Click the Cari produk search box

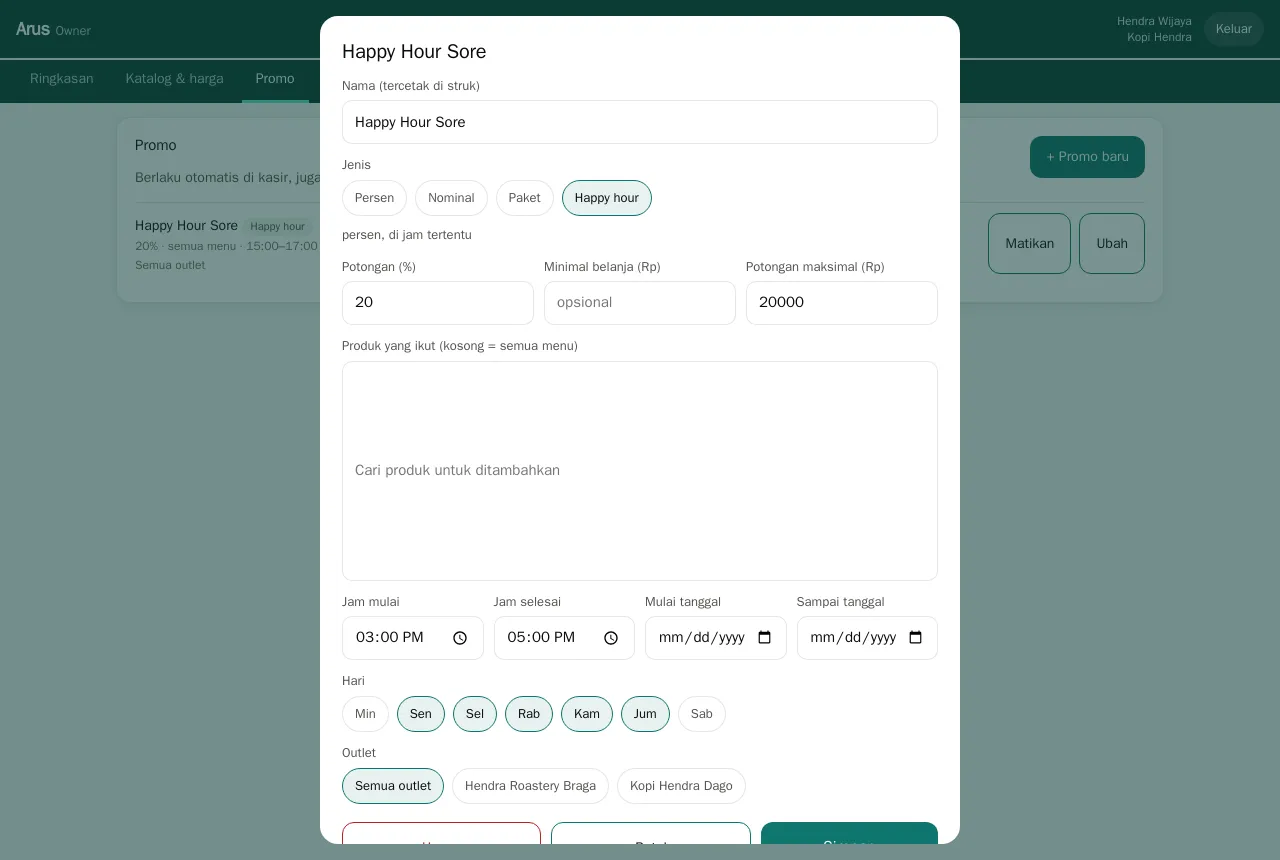click(x=639, y=471)
